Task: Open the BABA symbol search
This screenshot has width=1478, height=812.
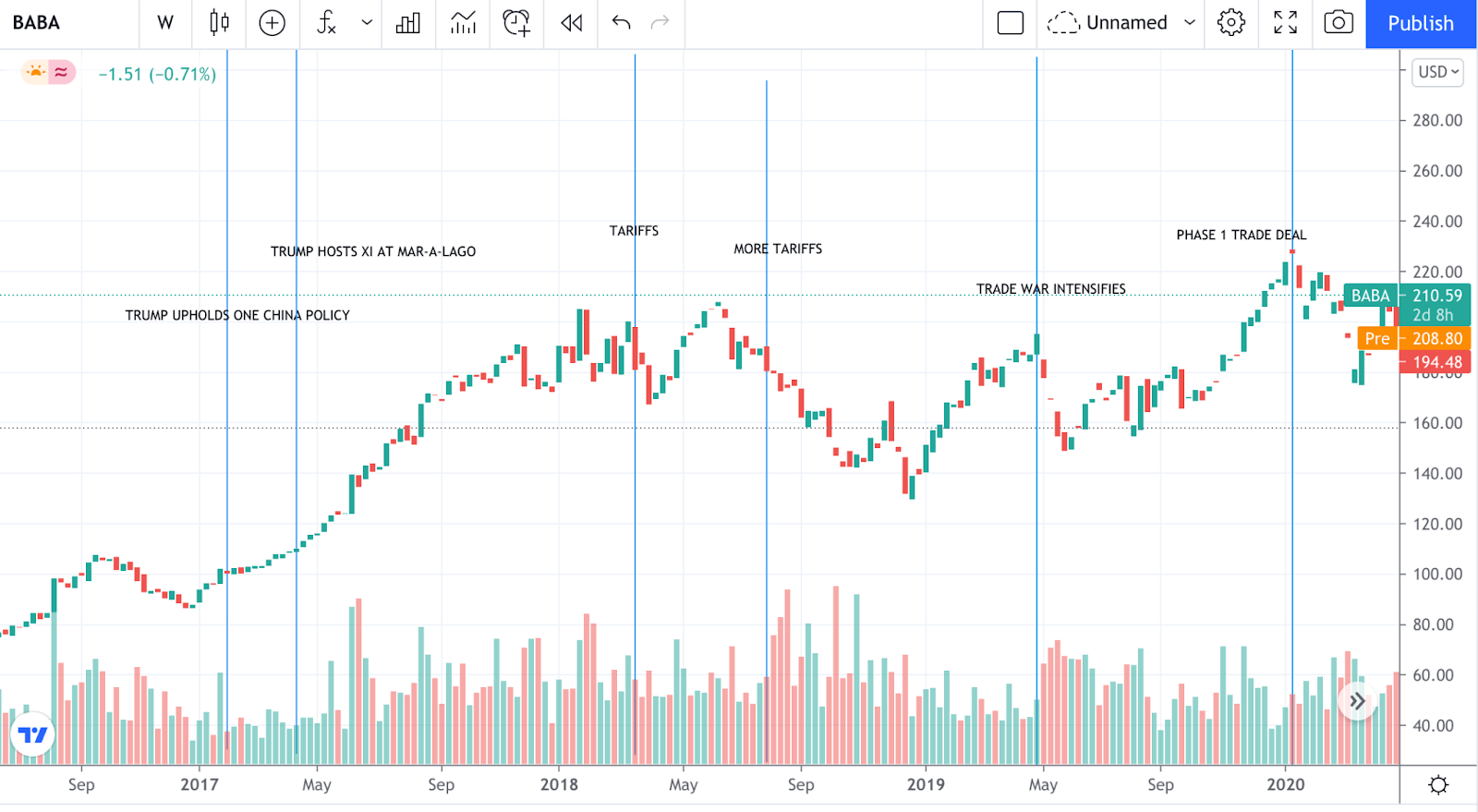Action: click(x=36, y=23)
